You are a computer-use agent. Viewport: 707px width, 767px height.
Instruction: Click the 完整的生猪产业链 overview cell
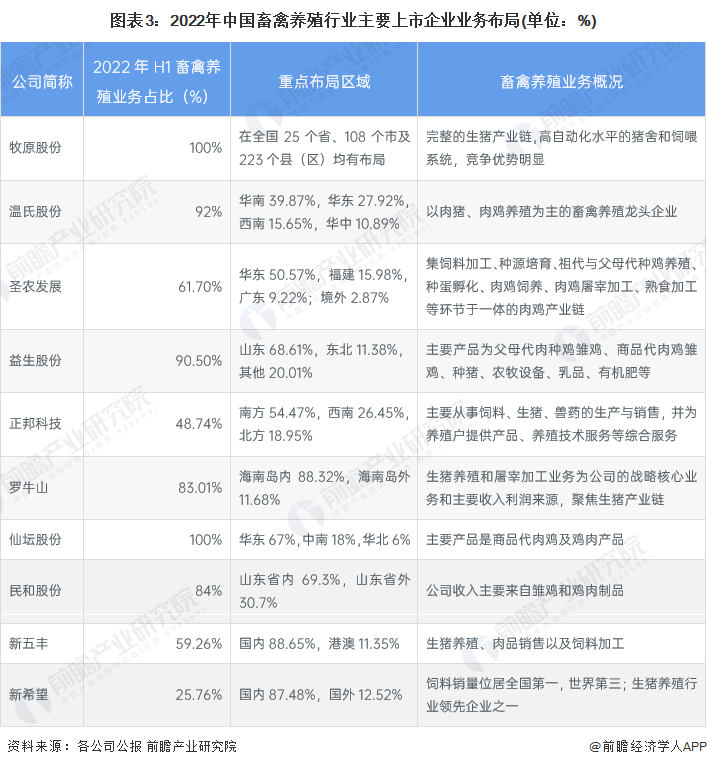(x=561, y=148)
